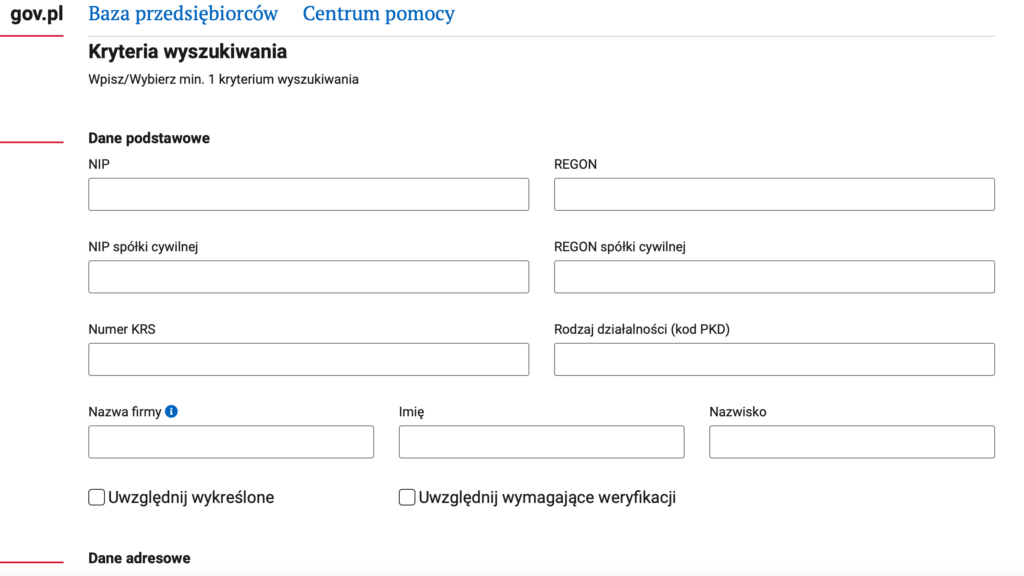Focus the Imię text field
Screen dimensions: 1024x576
tap(541, 442)
